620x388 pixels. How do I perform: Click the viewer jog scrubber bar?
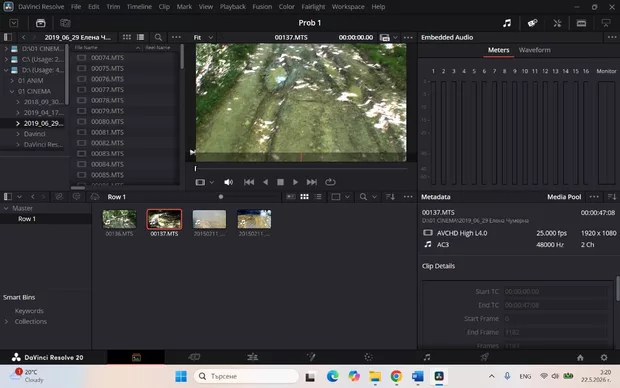301,169
